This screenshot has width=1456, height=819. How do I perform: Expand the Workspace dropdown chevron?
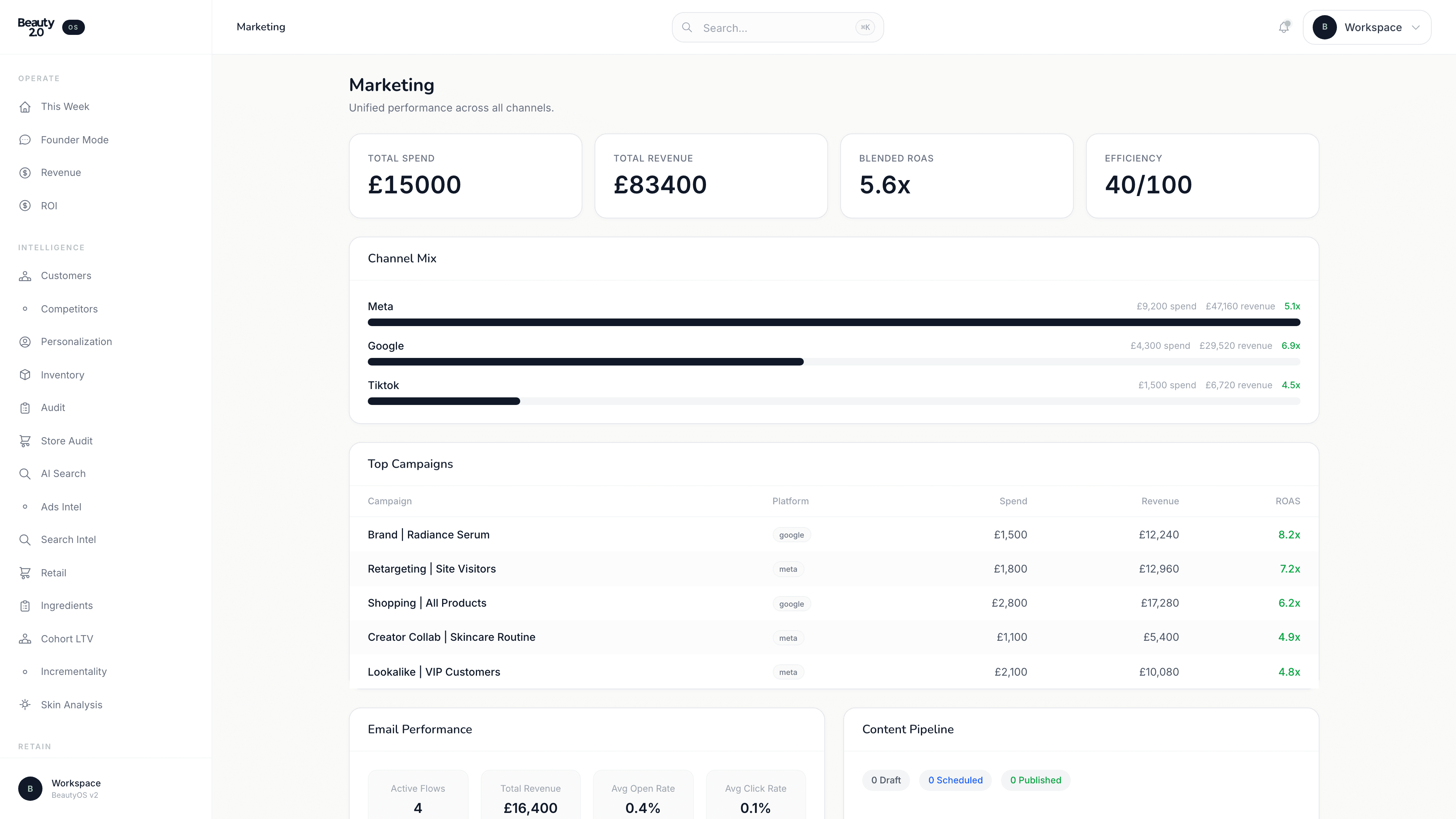[x=1415, y=27]
